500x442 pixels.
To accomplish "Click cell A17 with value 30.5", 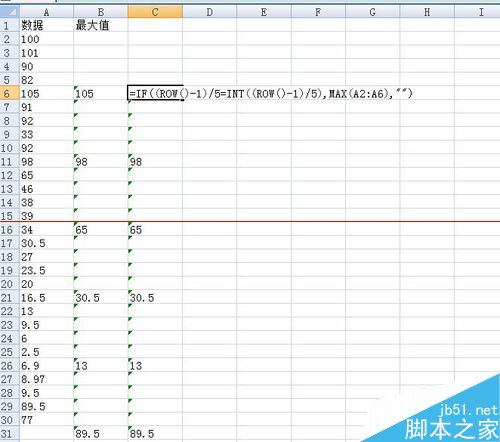I will (47, 243).
